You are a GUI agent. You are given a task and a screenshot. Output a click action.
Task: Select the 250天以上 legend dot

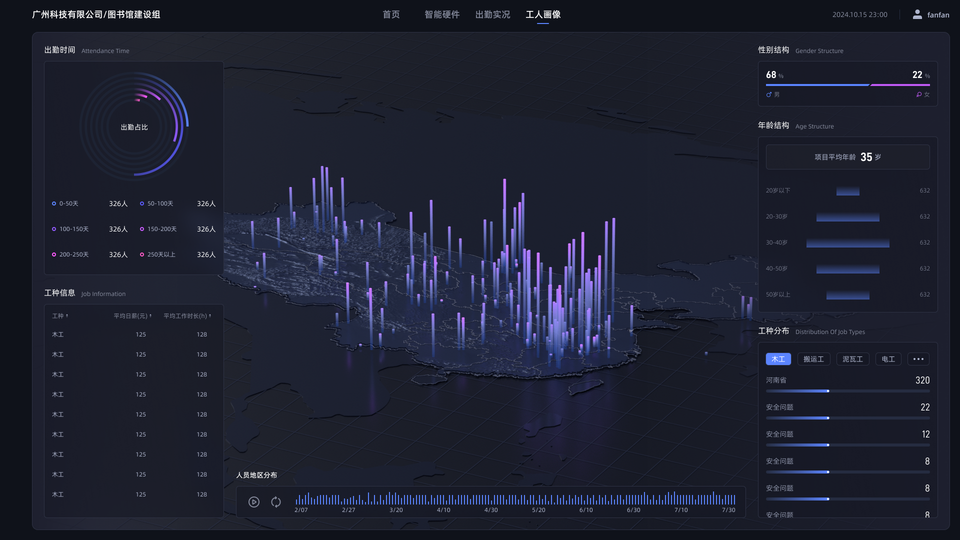pyautogui.click(x=142, y=255)
